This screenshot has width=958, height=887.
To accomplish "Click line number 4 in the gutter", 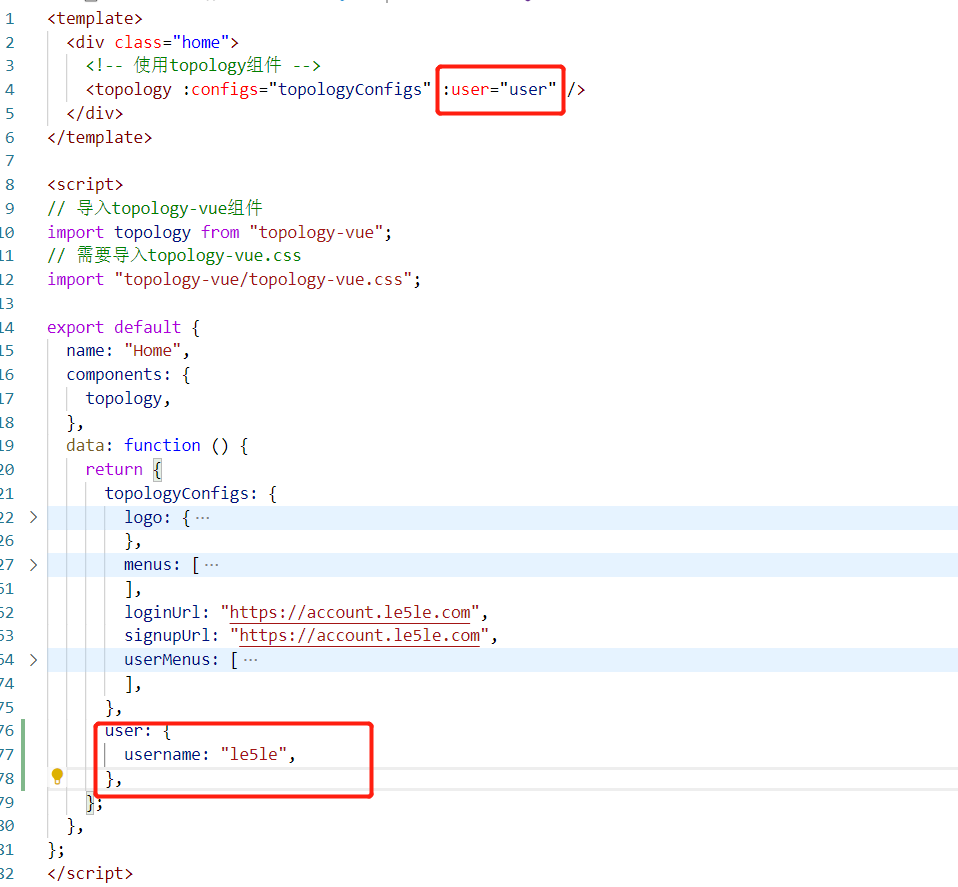I will click(x=10, y=90).
